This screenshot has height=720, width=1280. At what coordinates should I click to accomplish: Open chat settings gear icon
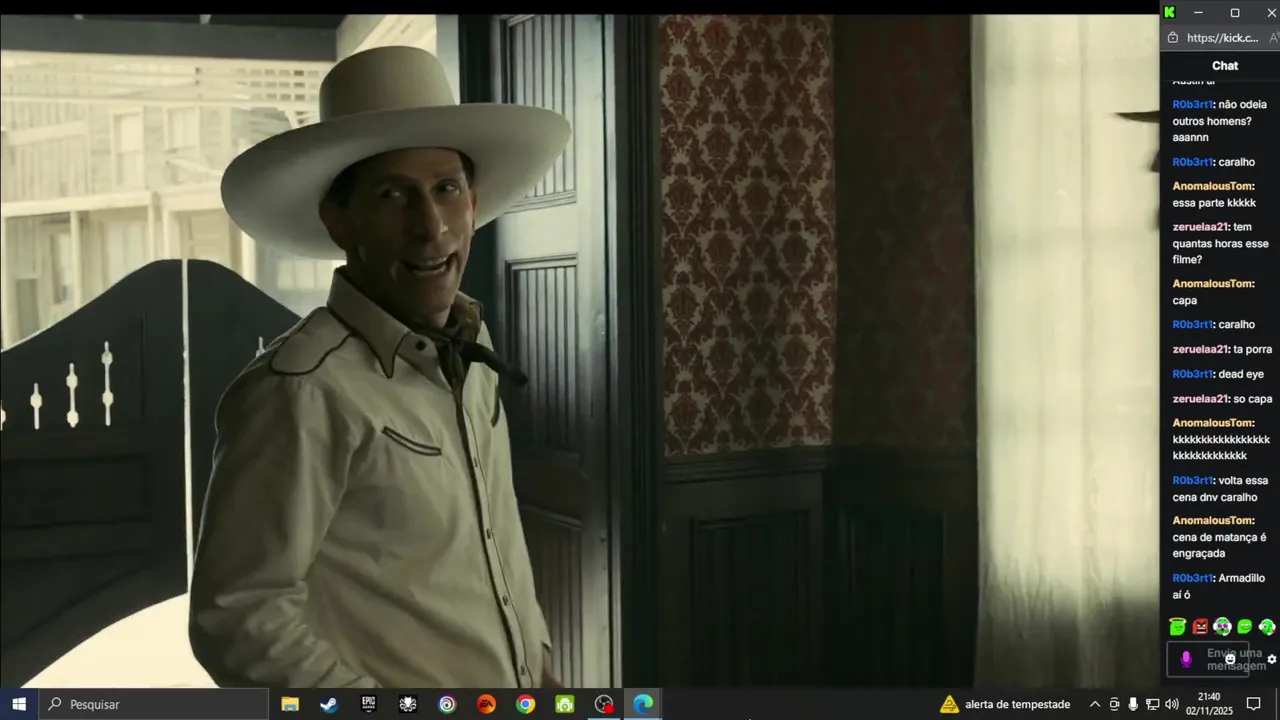(x=1272, y=659)
